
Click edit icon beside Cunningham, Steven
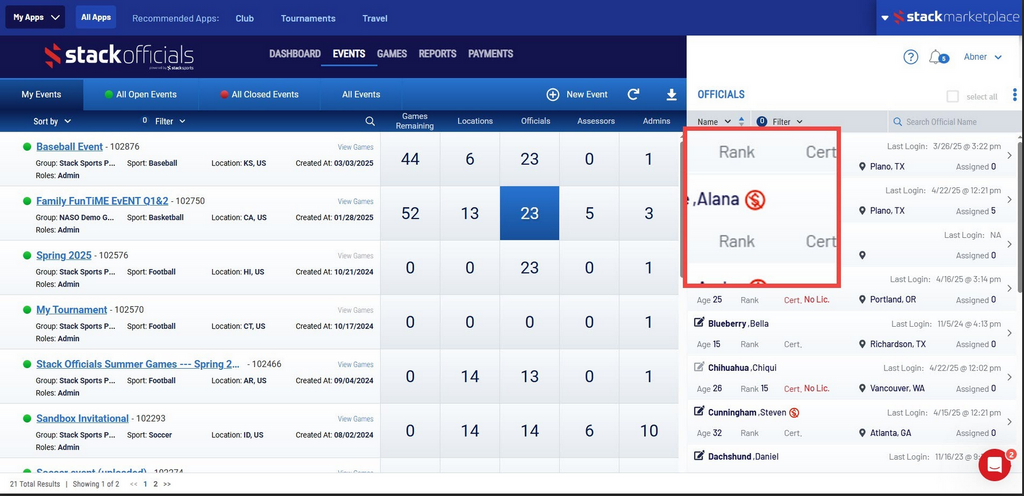coord(699,411)
